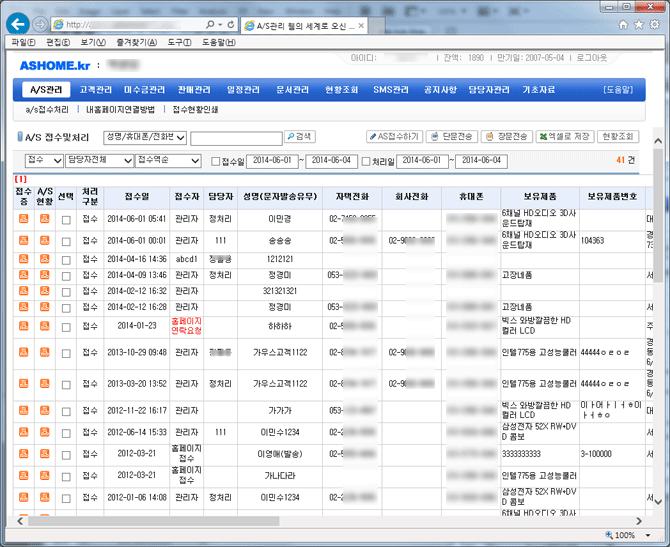Open the 즐겨찾기(A) menu
This screenshot has width=670, height=547.
click(137, 42)
